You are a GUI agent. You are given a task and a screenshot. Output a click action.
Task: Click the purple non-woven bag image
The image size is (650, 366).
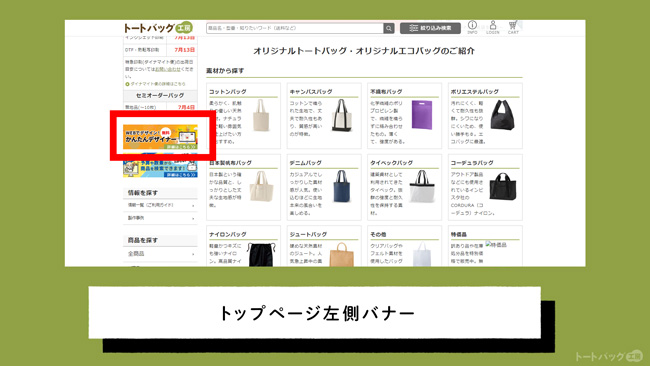pyautogui.click(x=422, y=114)
